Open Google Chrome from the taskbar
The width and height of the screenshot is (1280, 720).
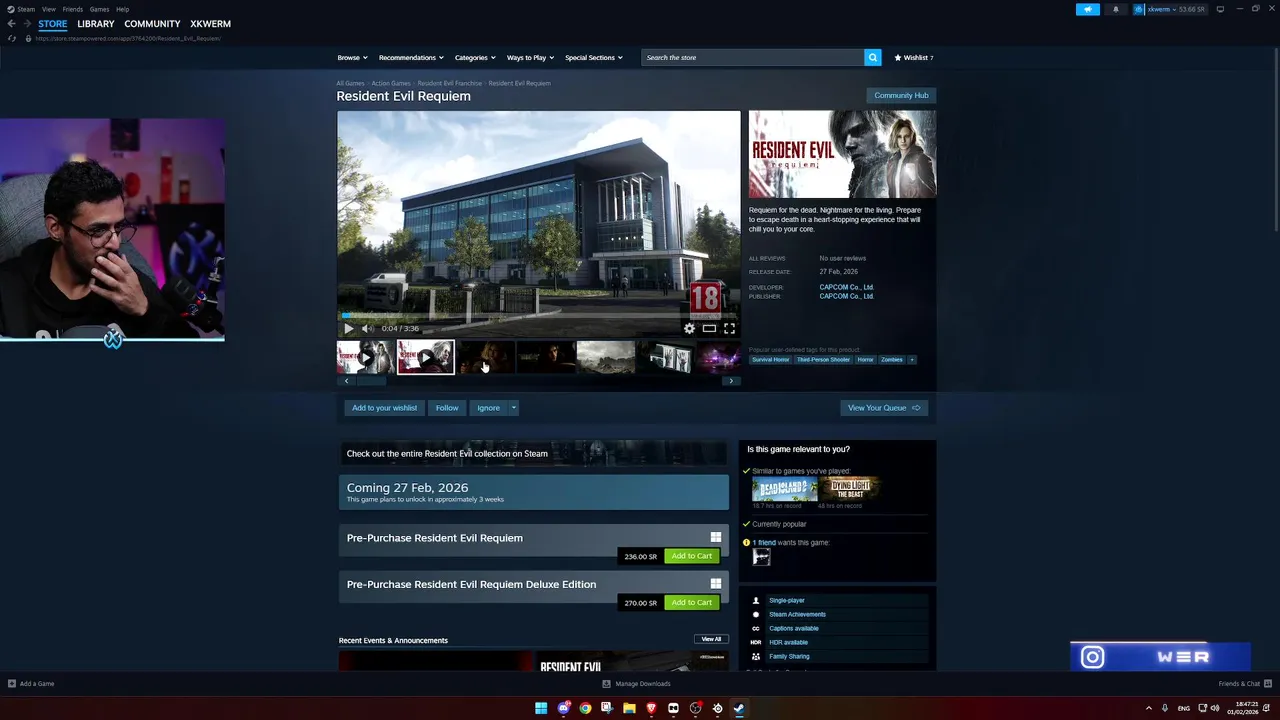click(585, 708)
